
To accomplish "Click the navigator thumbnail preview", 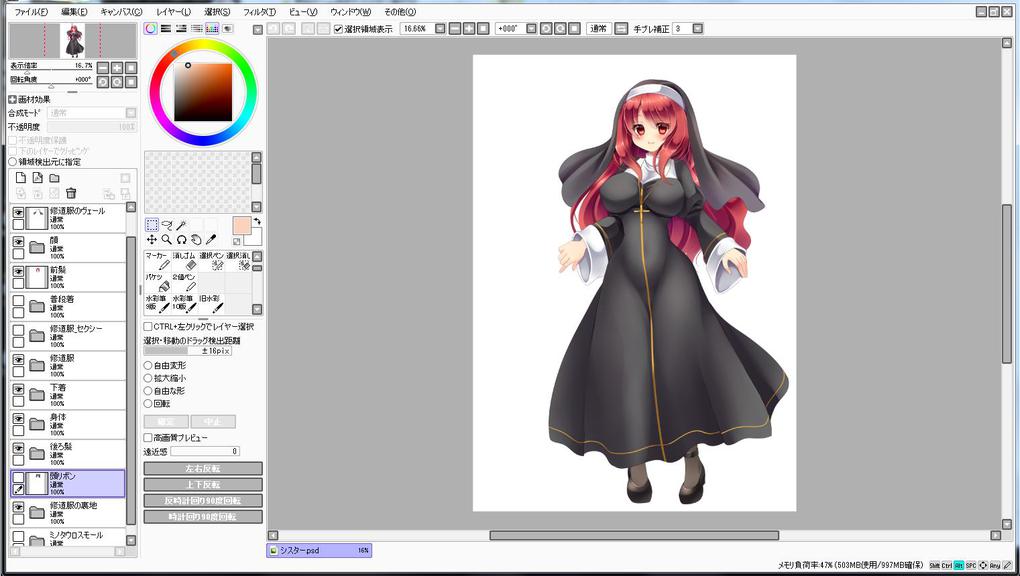I will (x=73, y=41).
